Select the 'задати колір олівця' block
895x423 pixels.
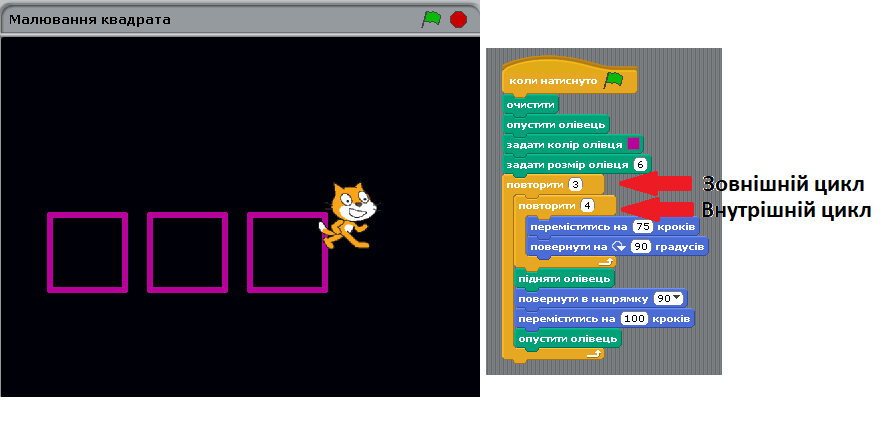tap(573, 144)
